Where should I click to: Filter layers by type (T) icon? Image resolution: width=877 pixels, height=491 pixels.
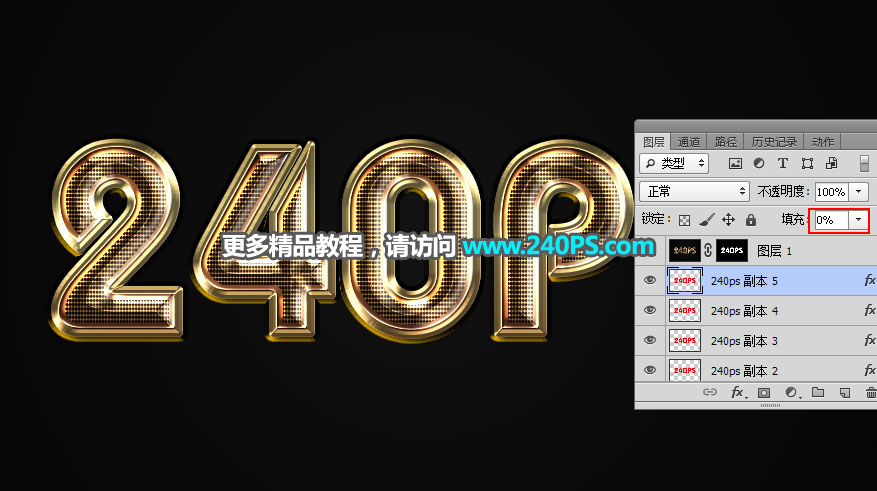click(782, 163)
